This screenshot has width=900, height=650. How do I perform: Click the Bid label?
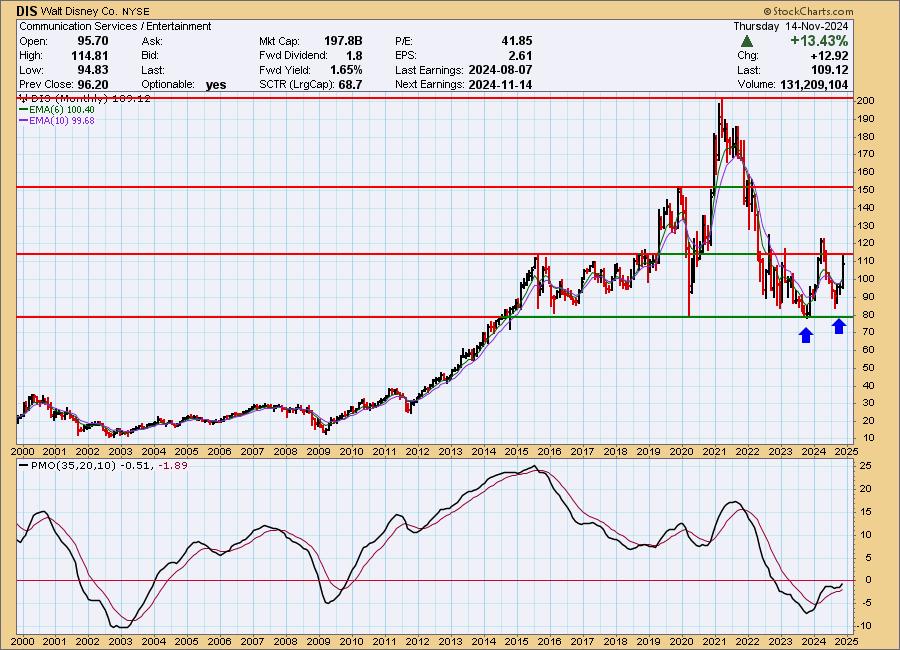pyautogui.click(x=150, y=56)
